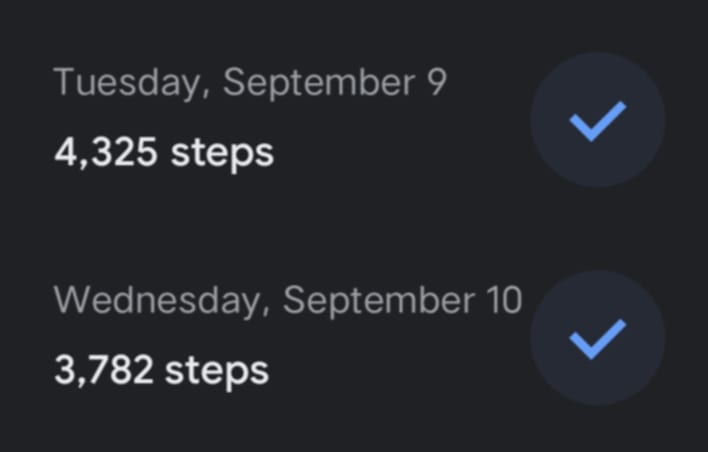Open the Wednesday, September 10 entry

[287, 336]
